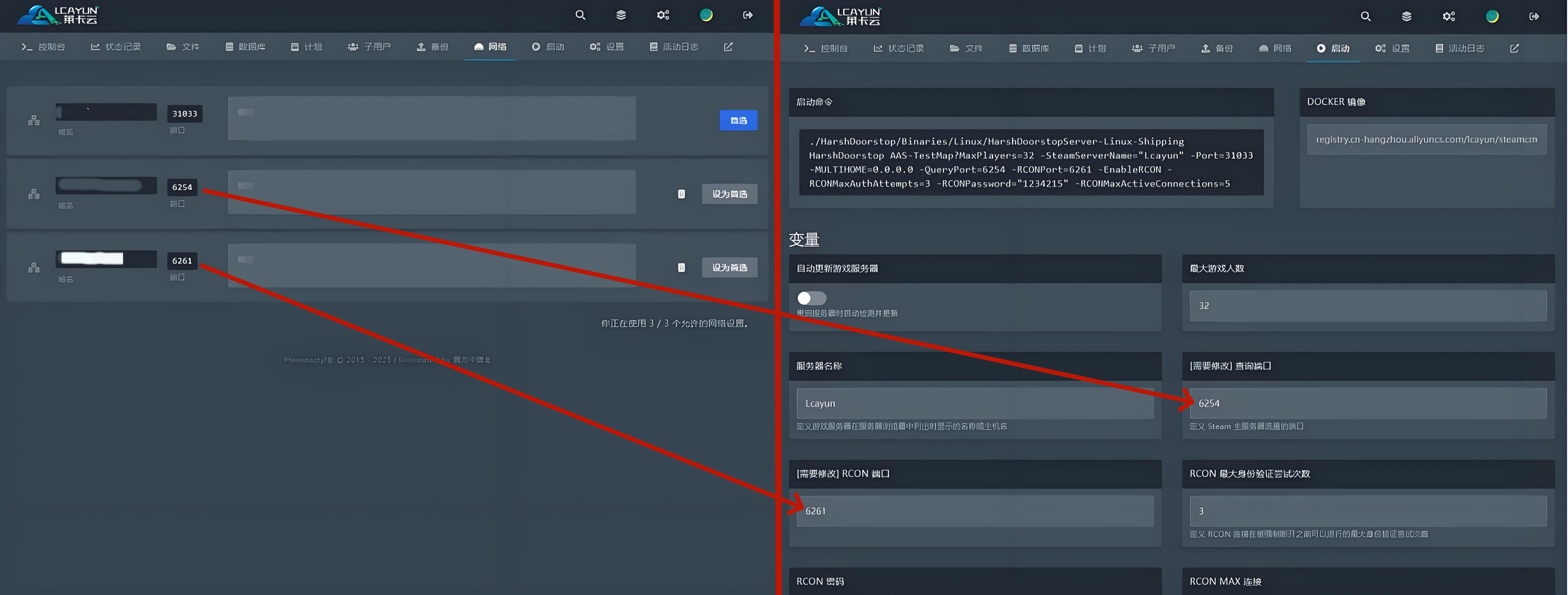This screenshot has width=1568, height=595.
Task: Open 计划 schedules tab on Startup page
Action: (x=1090, y=48)
